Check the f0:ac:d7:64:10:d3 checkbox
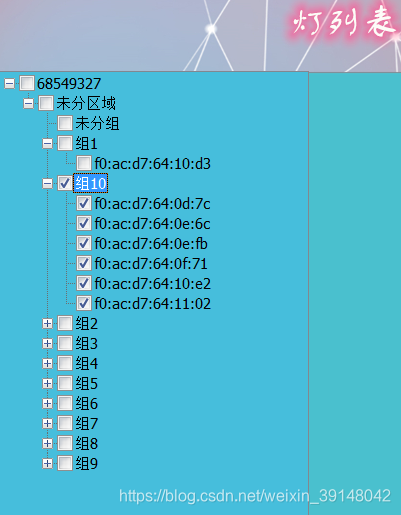The image size is (401, 515). 84,163
